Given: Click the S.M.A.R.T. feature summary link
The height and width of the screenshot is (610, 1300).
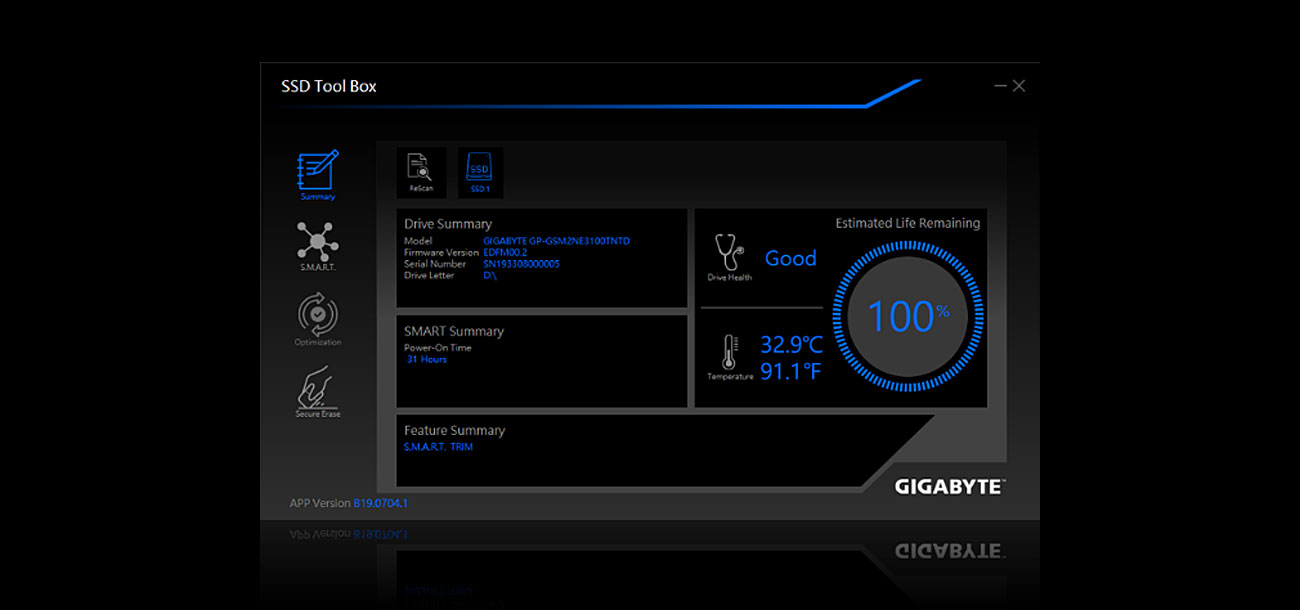Looking at the screenshot, I should pyautogui.click(x=425, y=447).
